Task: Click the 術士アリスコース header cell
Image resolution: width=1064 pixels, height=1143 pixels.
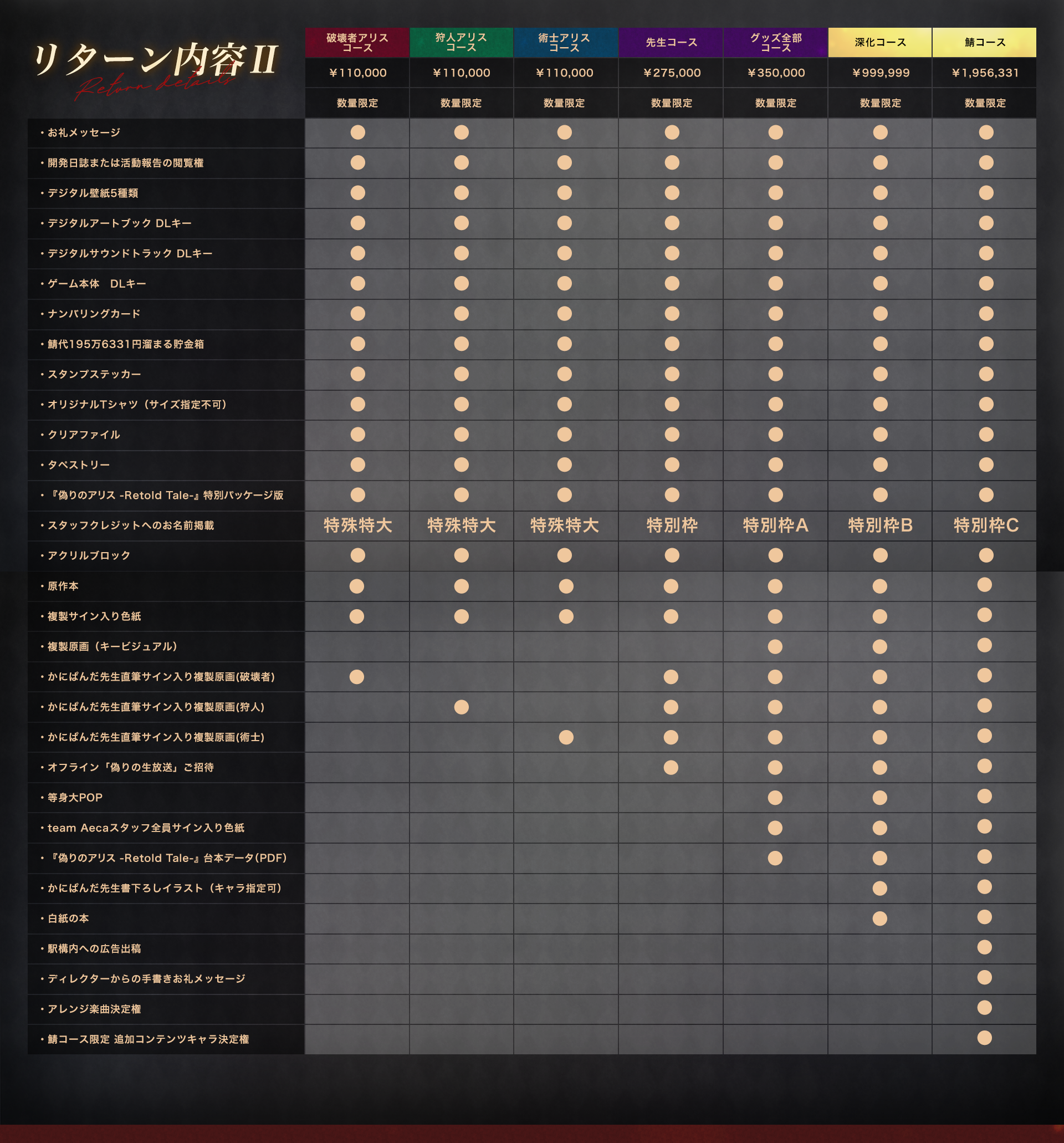Action: (x=565, y=43)
